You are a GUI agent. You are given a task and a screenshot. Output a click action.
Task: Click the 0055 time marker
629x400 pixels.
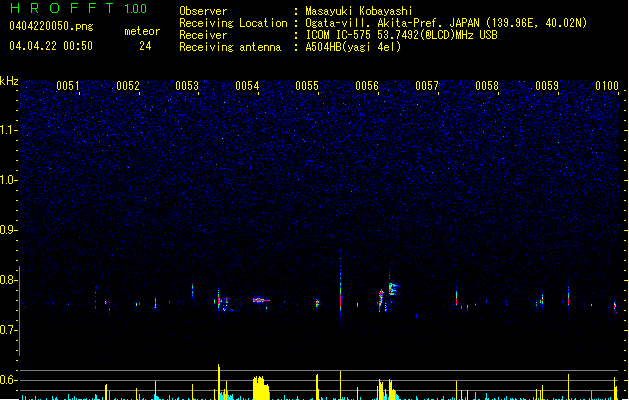(307, 86)
